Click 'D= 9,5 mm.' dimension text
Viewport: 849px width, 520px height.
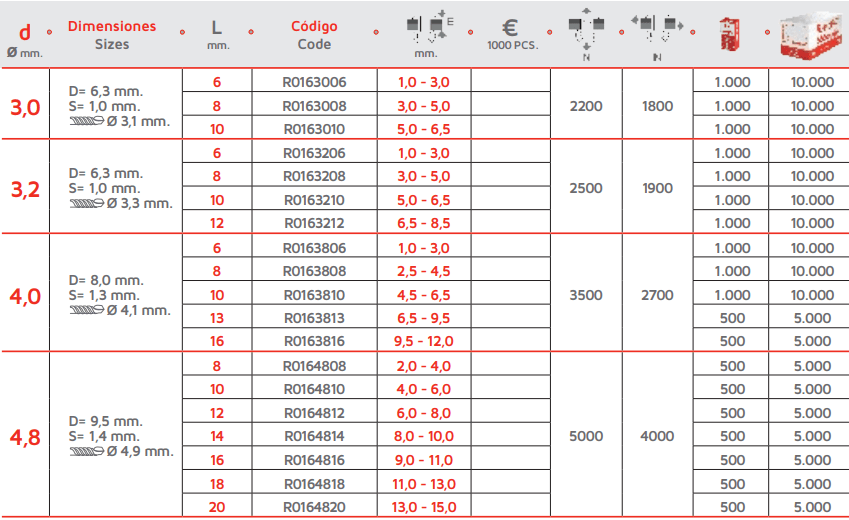point(106,421)
